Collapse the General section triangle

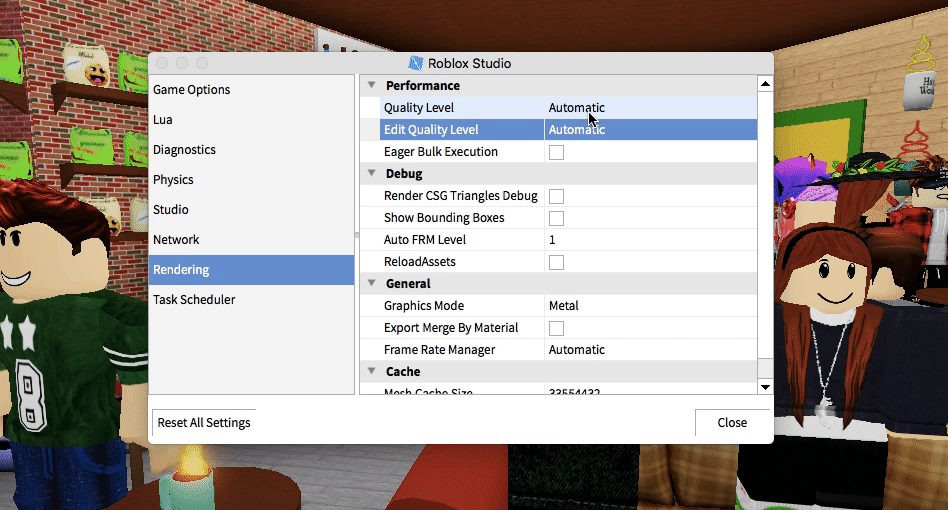coord(372,283)
